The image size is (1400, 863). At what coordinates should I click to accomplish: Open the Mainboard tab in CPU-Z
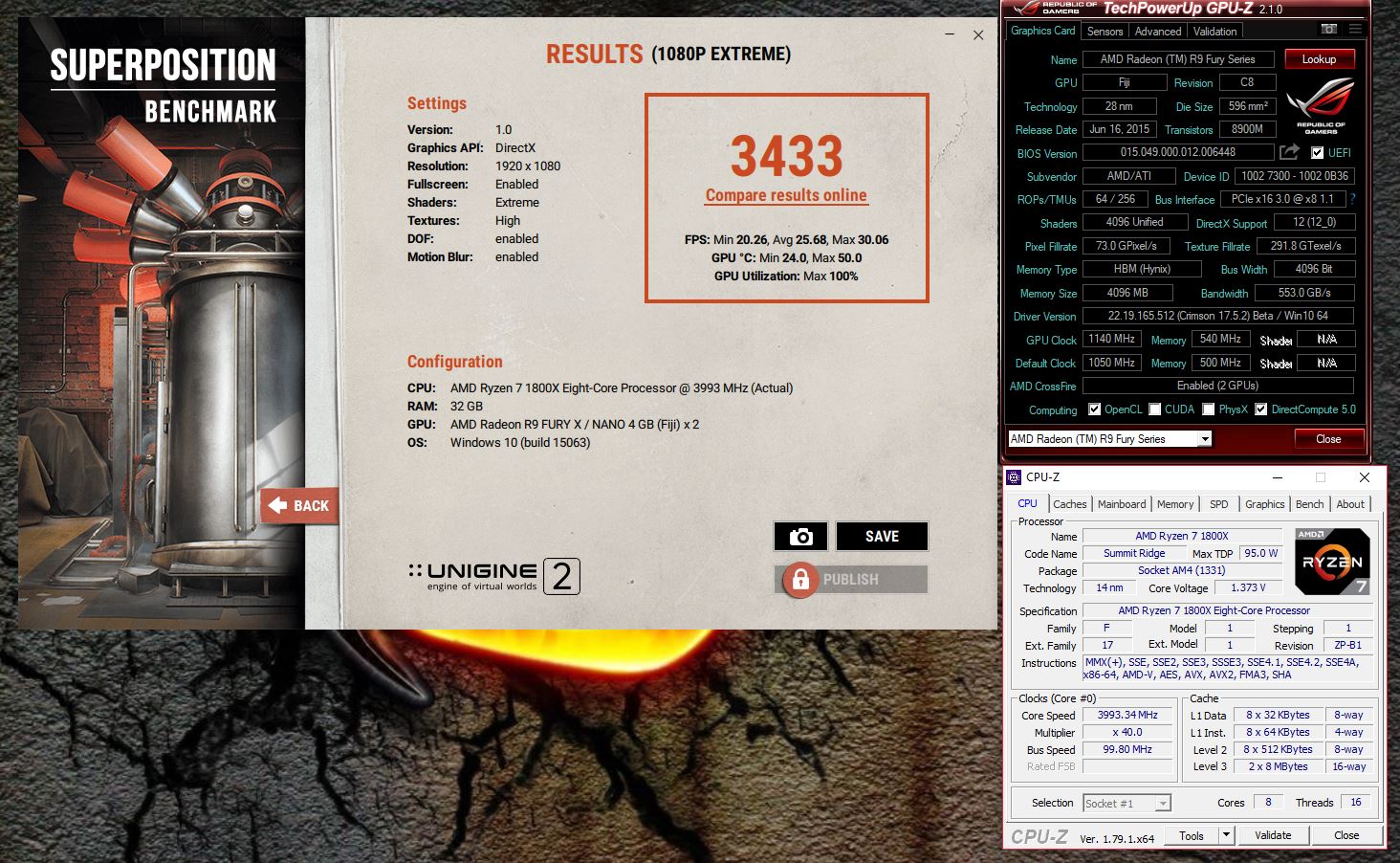click(1122, 504)
